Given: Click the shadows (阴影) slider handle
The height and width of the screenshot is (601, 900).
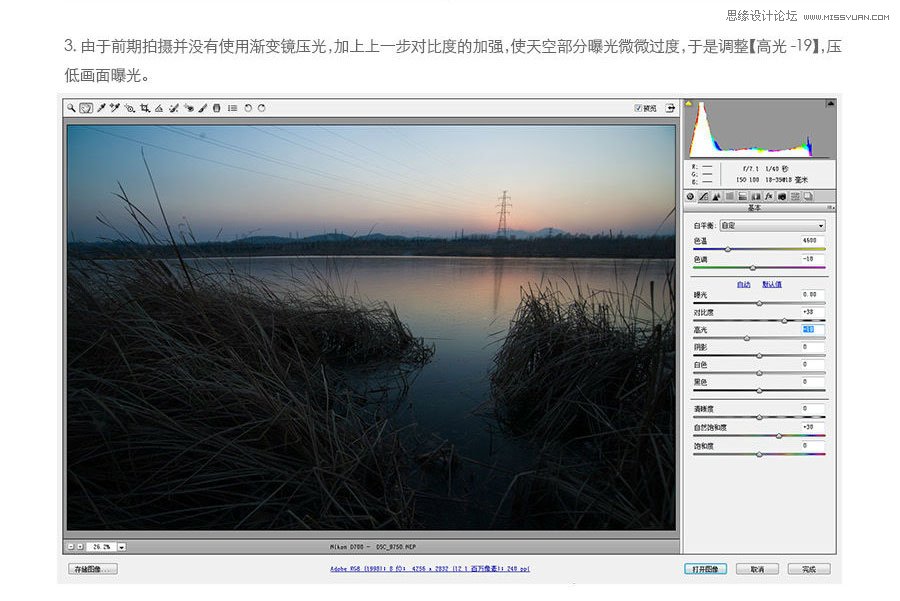Looking at the screenshot, I should click(759, 356).
